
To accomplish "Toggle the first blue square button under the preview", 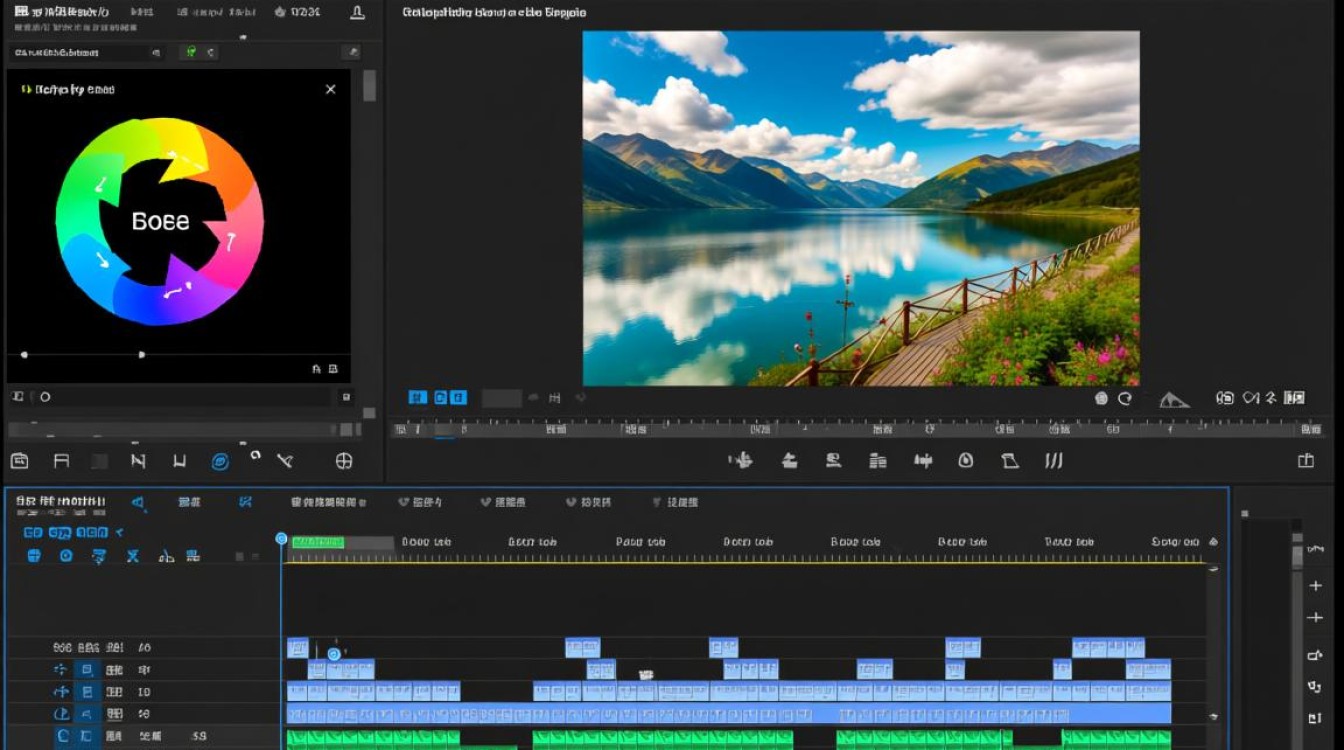I will click(417, 398).
